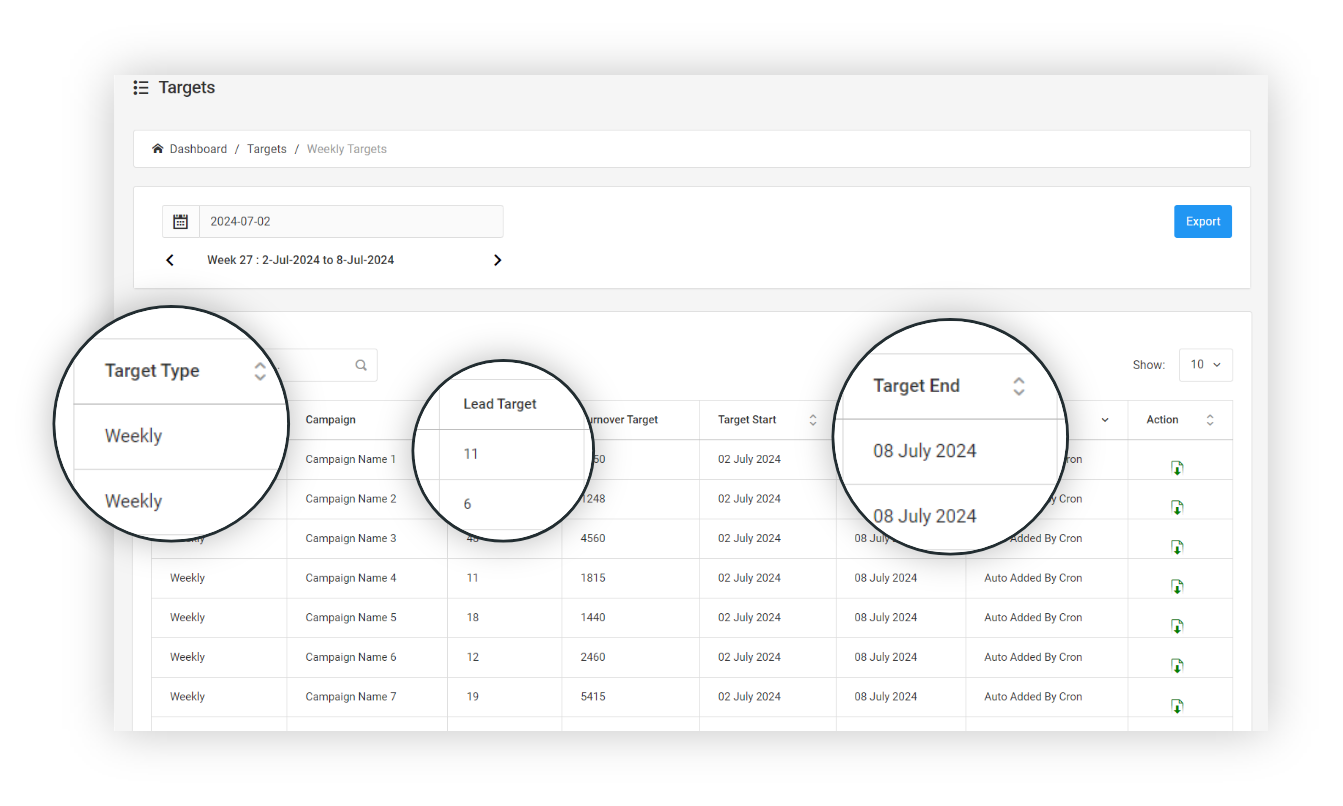The width and height of the screenshot is (1343, 806).
Task: Advance to next week with right arrow
Action: click(497, 260)
